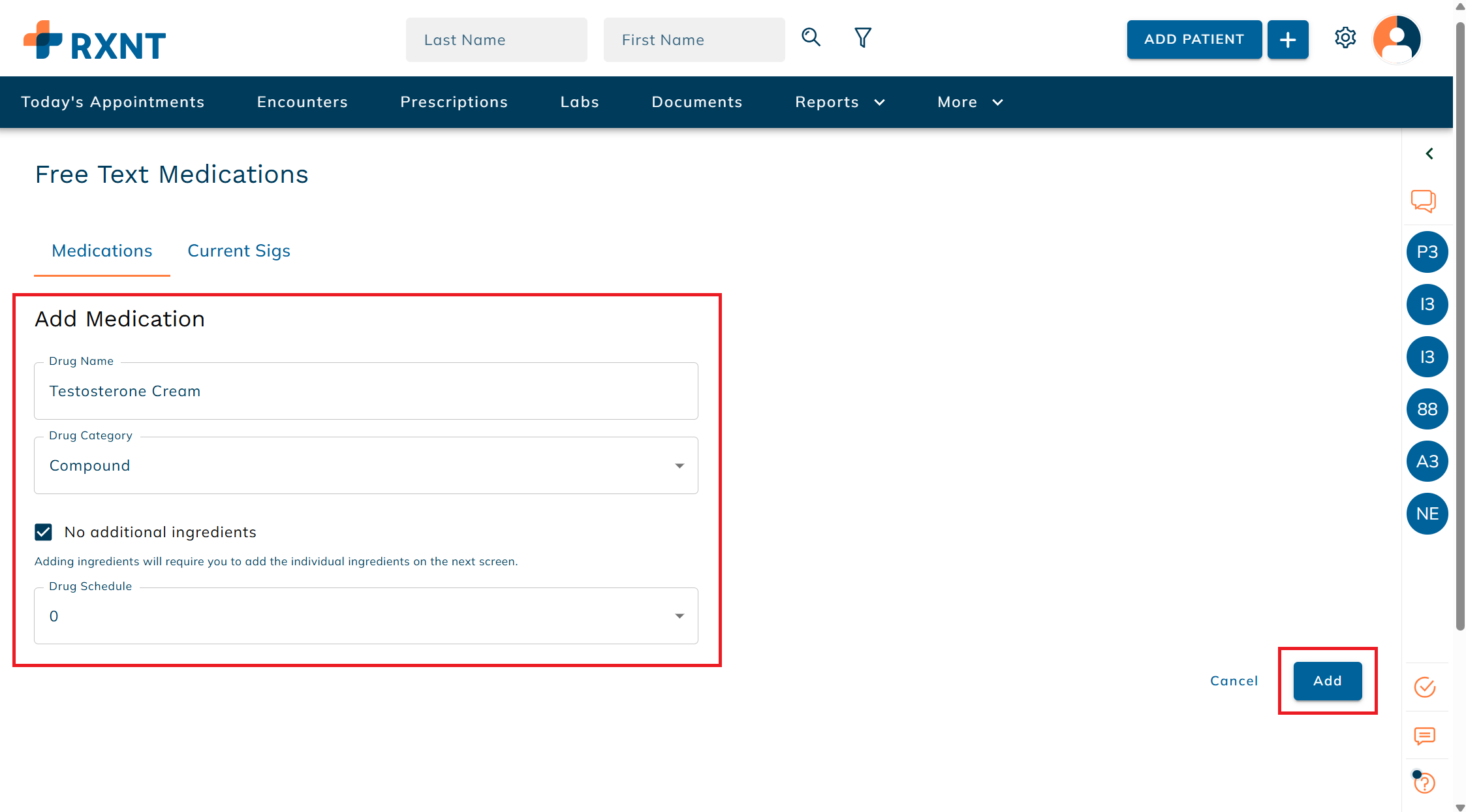
Task: Open the patient search magnifier
Action: (811, 38)
